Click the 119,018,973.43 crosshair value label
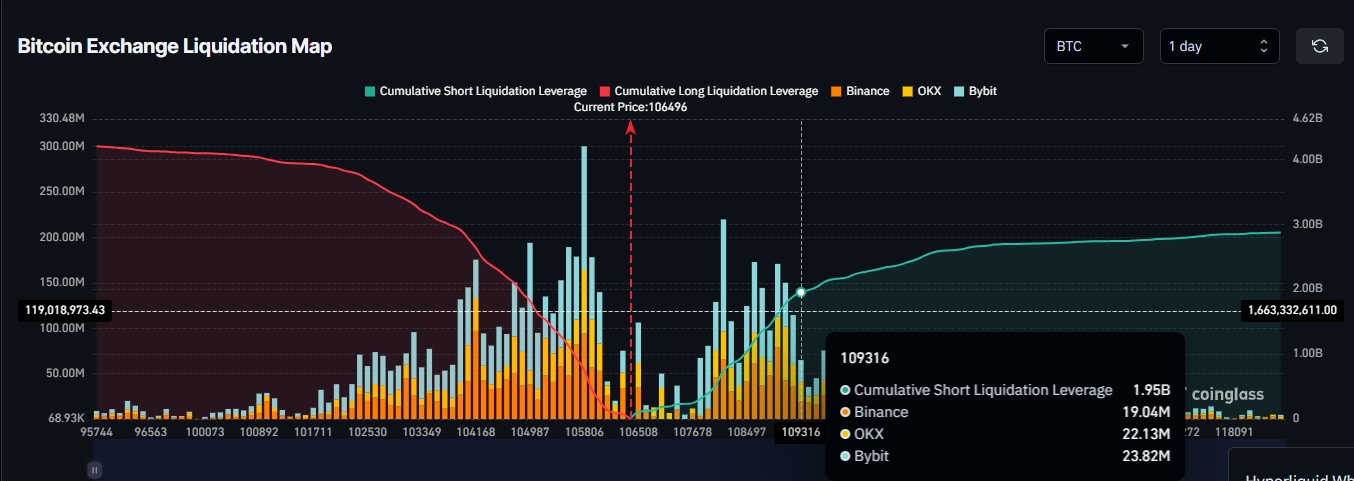This screenshot has height=481, width=1354. coord(64,310)
